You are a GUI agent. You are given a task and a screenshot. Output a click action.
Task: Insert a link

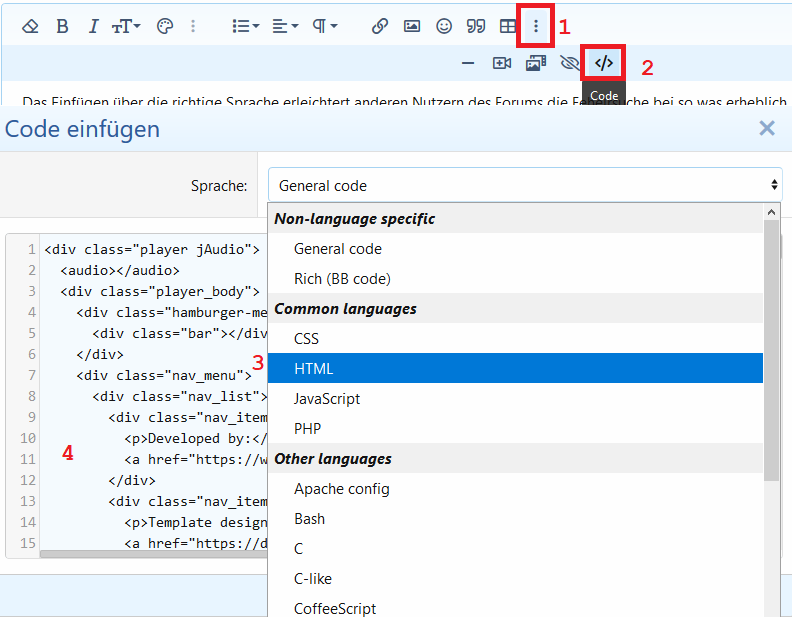click(x=379, y=26)
